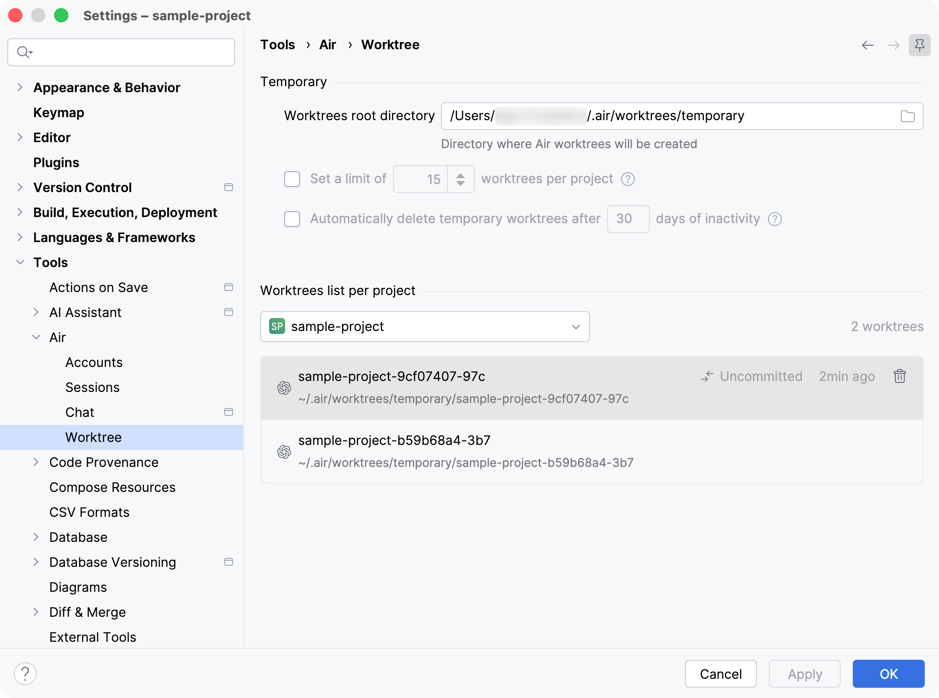This screenshot has height=698, width=939.
Task: Open External Tools settings
Action: pyautogui.click(x=93, y=637)
